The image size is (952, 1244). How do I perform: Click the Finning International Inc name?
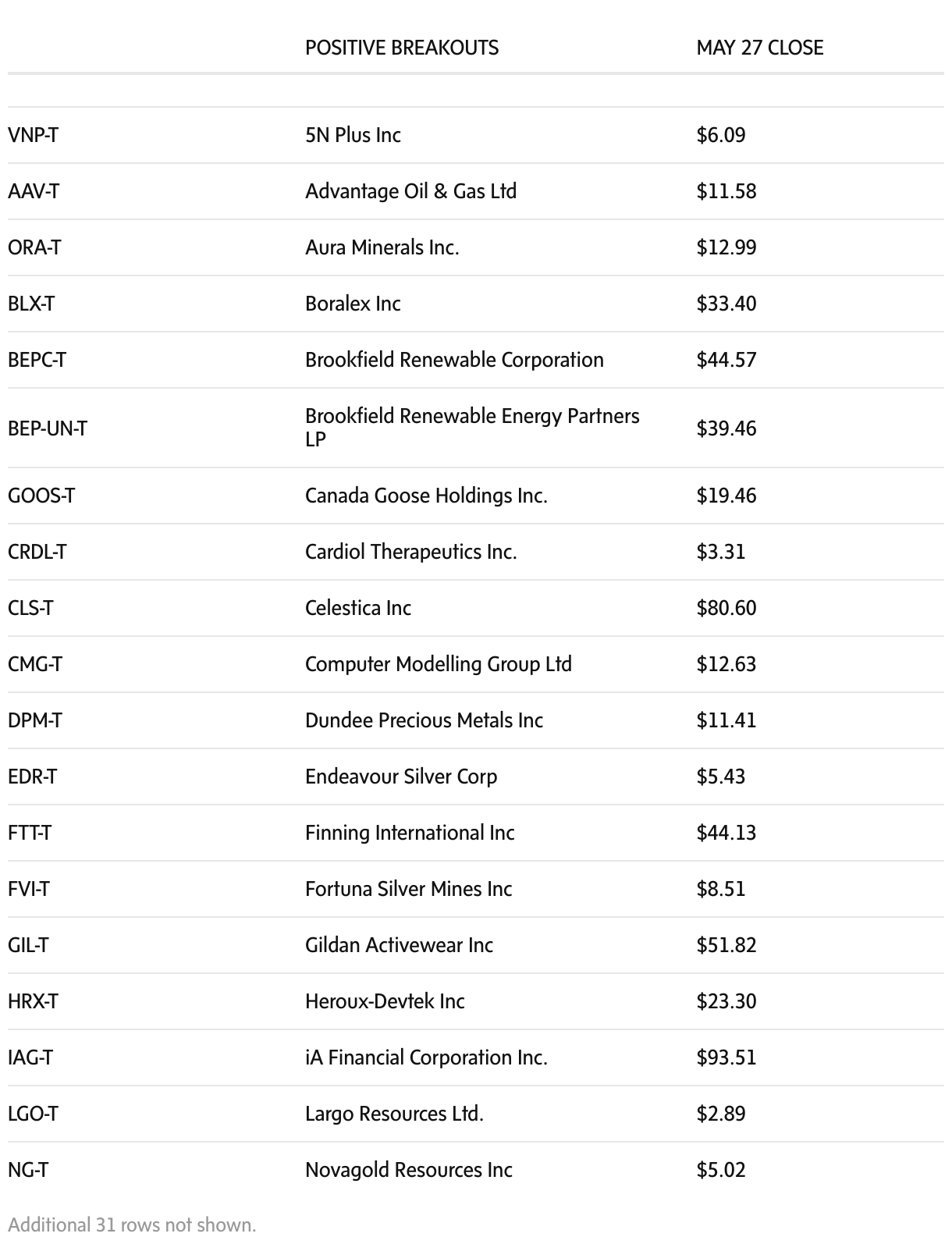(x=410, y=833)
